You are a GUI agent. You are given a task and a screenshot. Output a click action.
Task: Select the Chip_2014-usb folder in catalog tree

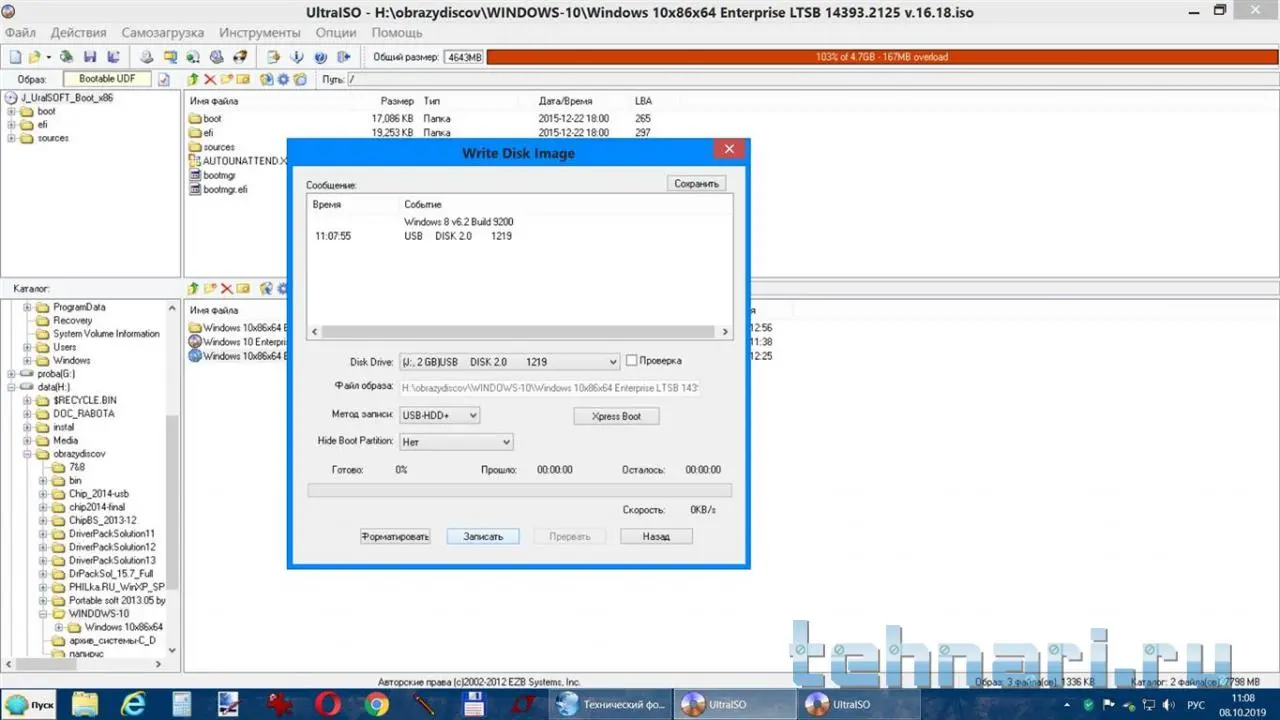(98, 493)
